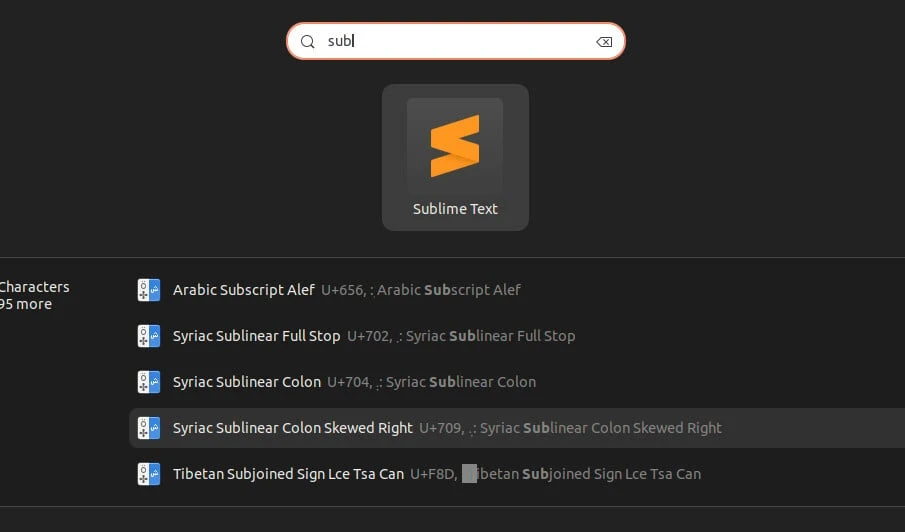Click the Syriac Sublinear Full Stop icon
The image size is (905, 532).
click(149, 336)
